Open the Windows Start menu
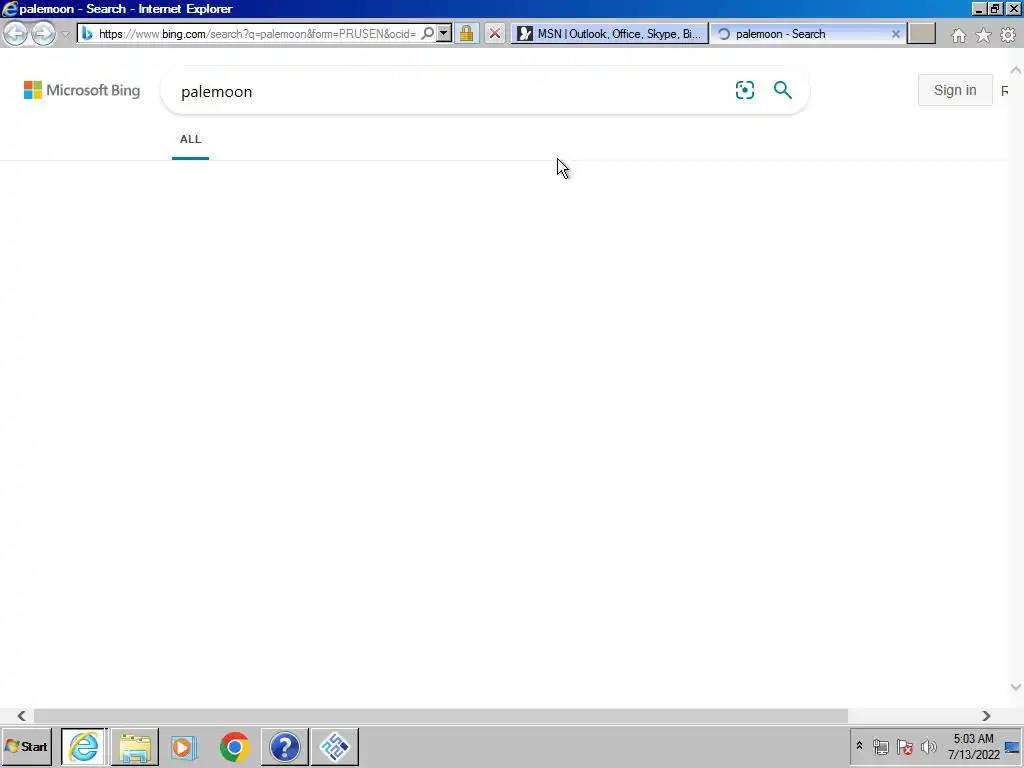 [27, 746]
